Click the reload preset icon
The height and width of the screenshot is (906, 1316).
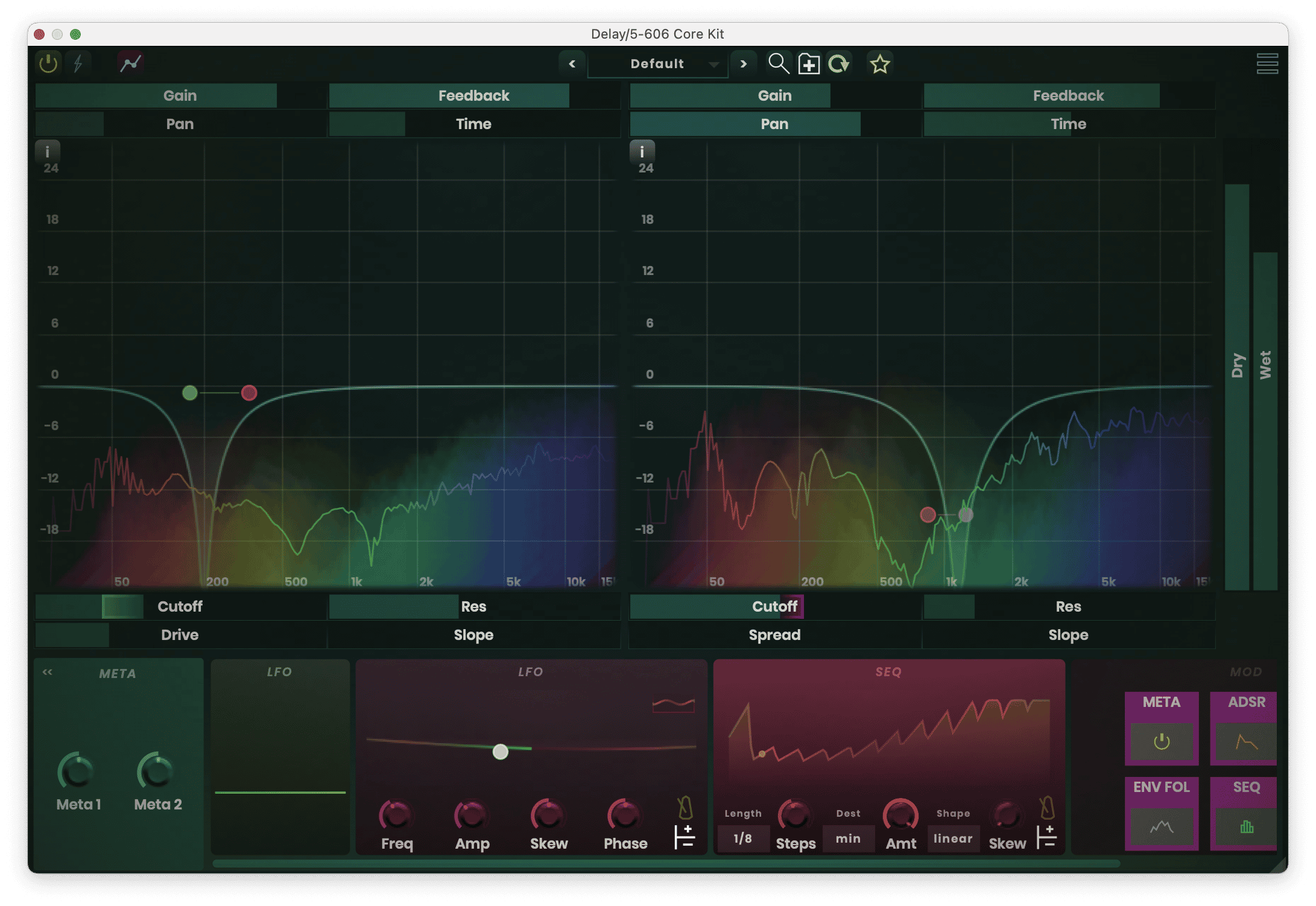[x=839, y=63]
